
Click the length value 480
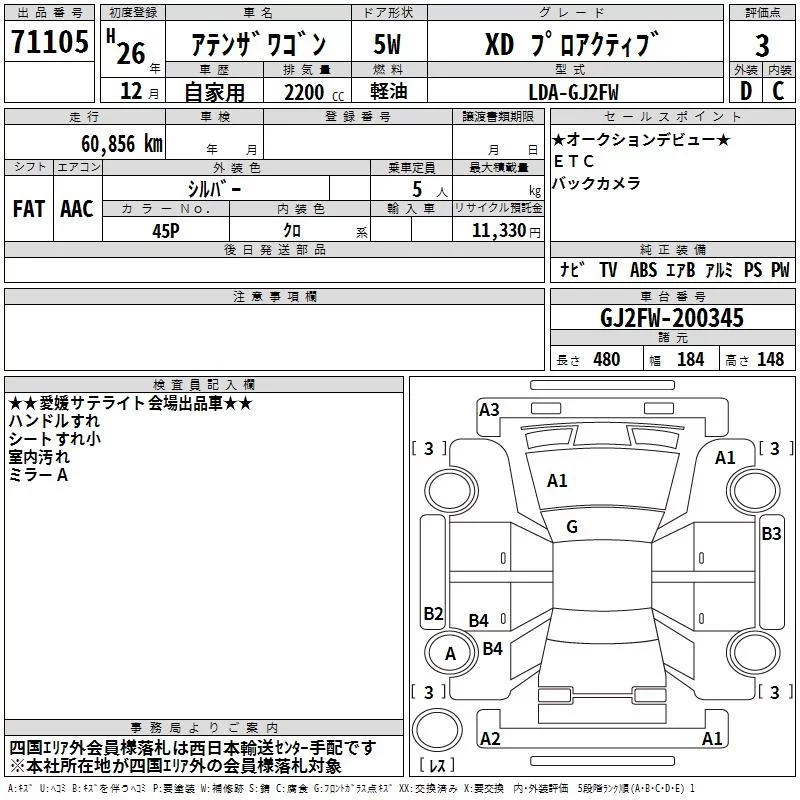(607, 359)
